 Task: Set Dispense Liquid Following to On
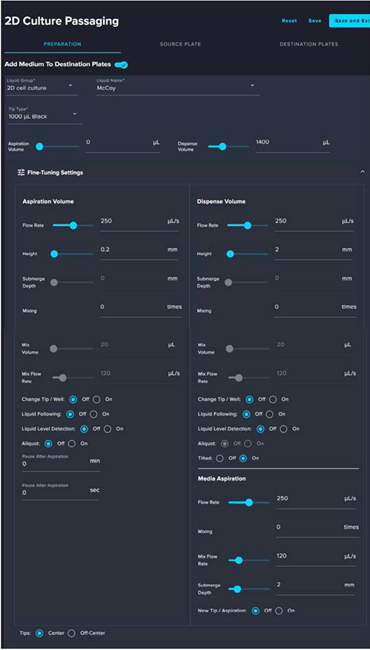click(x=270, y=414)
